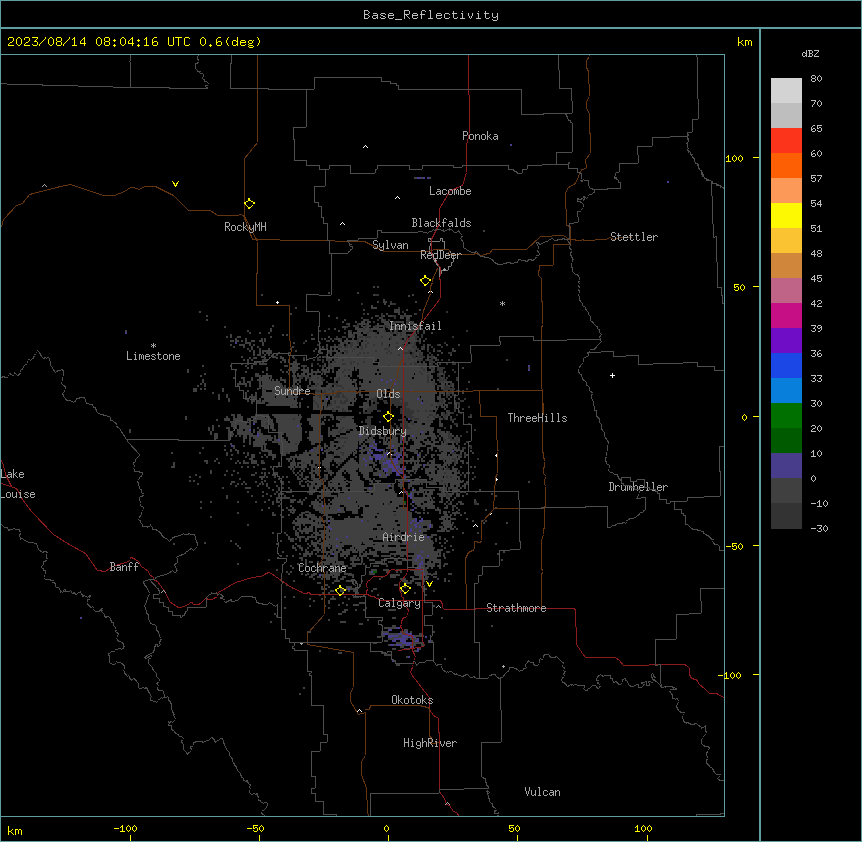This screenshot has width=862, height=842.
Task: Select the pink 42-45 dBZ legend swatch
Action: coord(786,291)
